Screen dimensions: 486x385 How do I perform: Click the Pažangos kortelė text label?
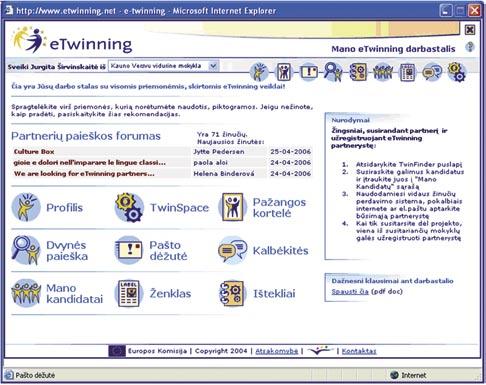279,208
